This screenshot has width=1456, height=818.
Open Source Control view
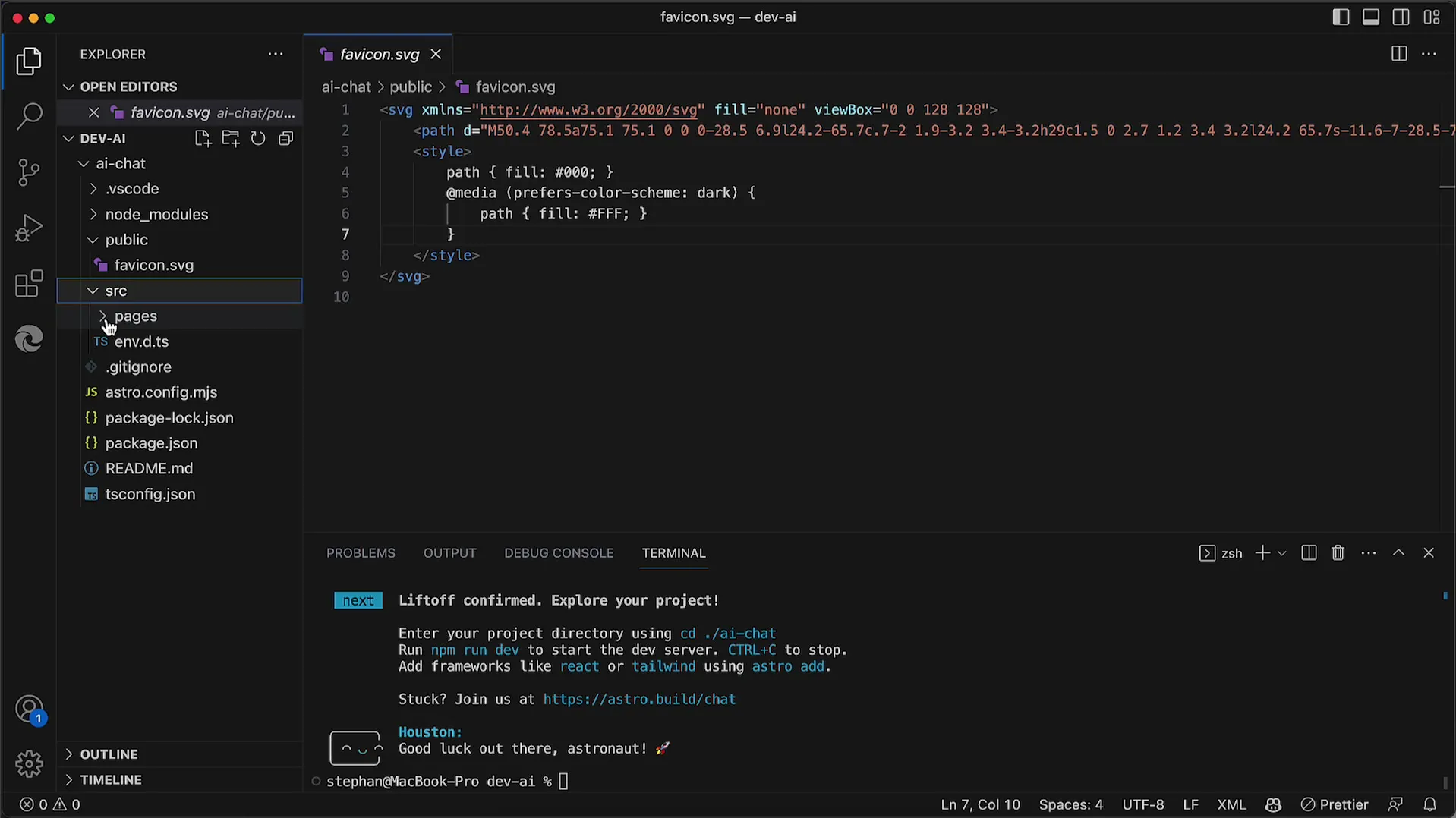pyautogui.click(x=29, y=172)
